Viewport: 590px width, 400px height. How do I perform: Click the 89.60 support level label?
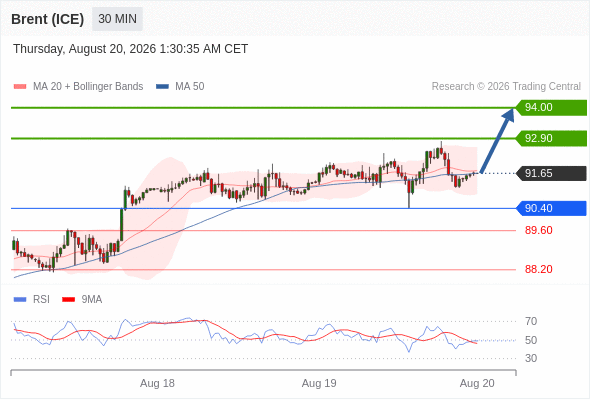pyautogui.click(x=539, y=230)
